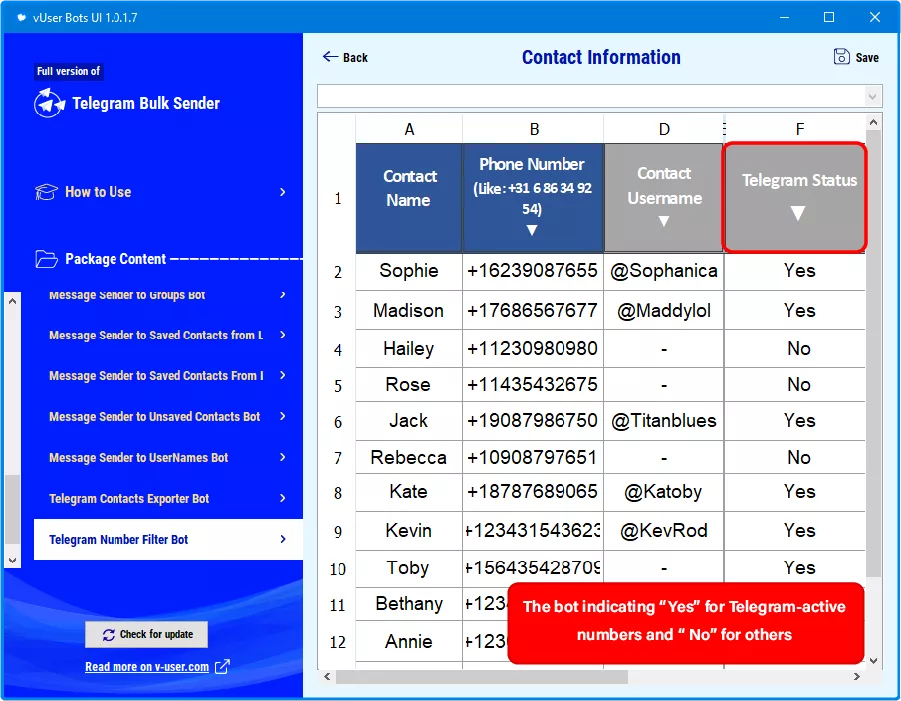Click phone number +19087986750
This screenshot has height=701, width=901.
(x=533, y=421)
